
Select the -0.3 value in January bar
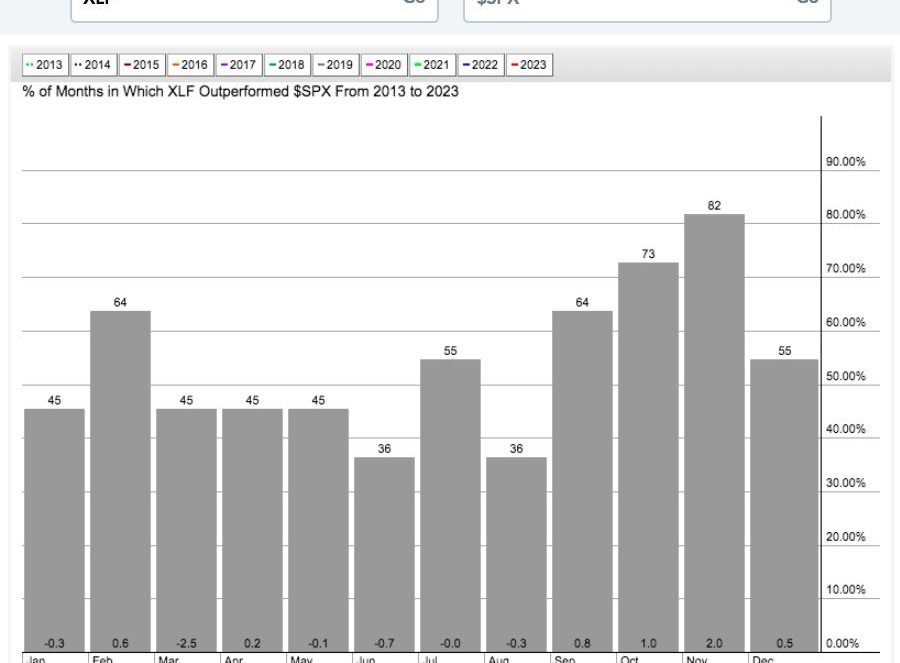55,643
